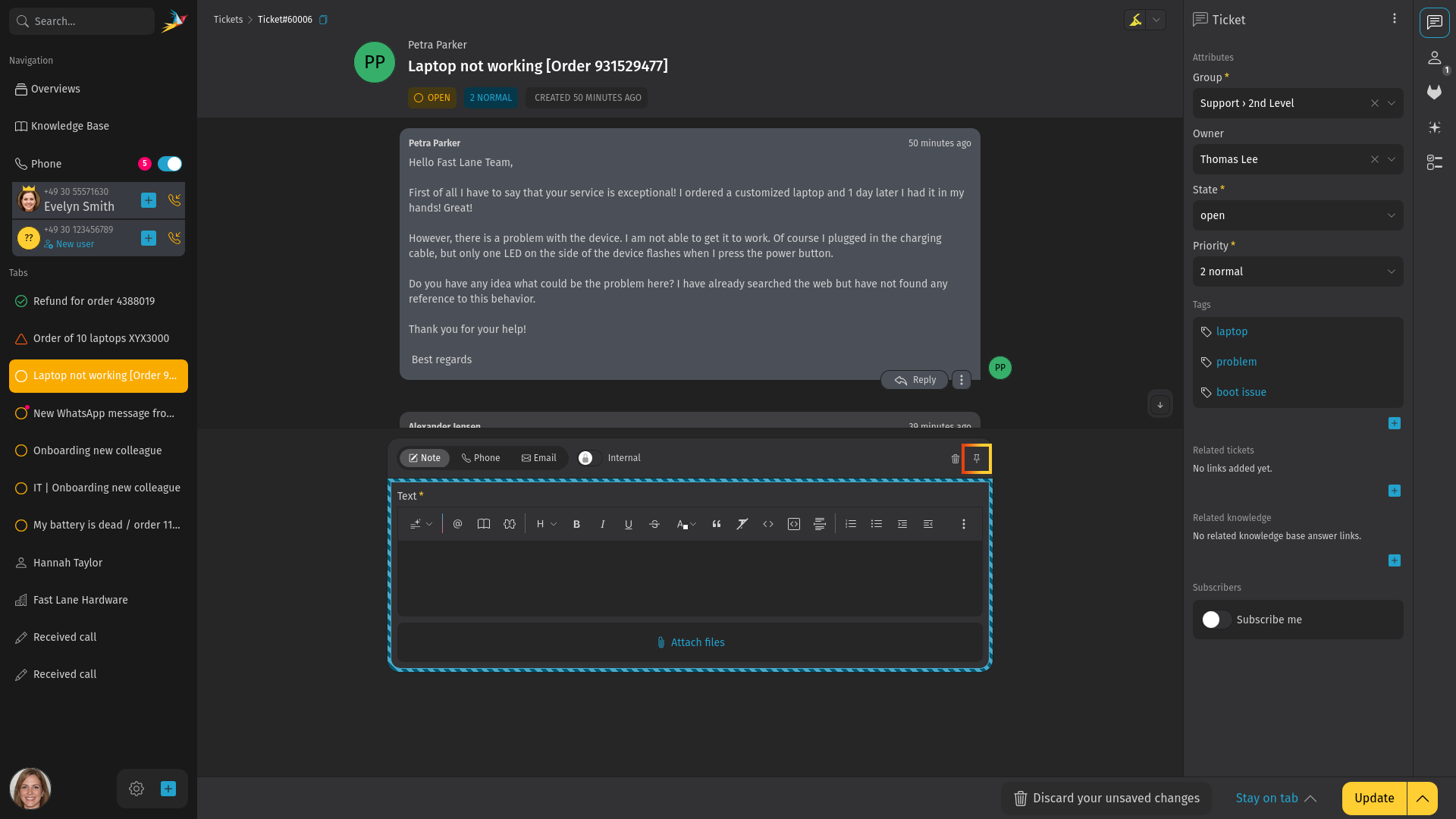Discard your unsaved changes
Image resolution: width=1456 pixels, height=819 pixels.
click(x=1106, y=799)
